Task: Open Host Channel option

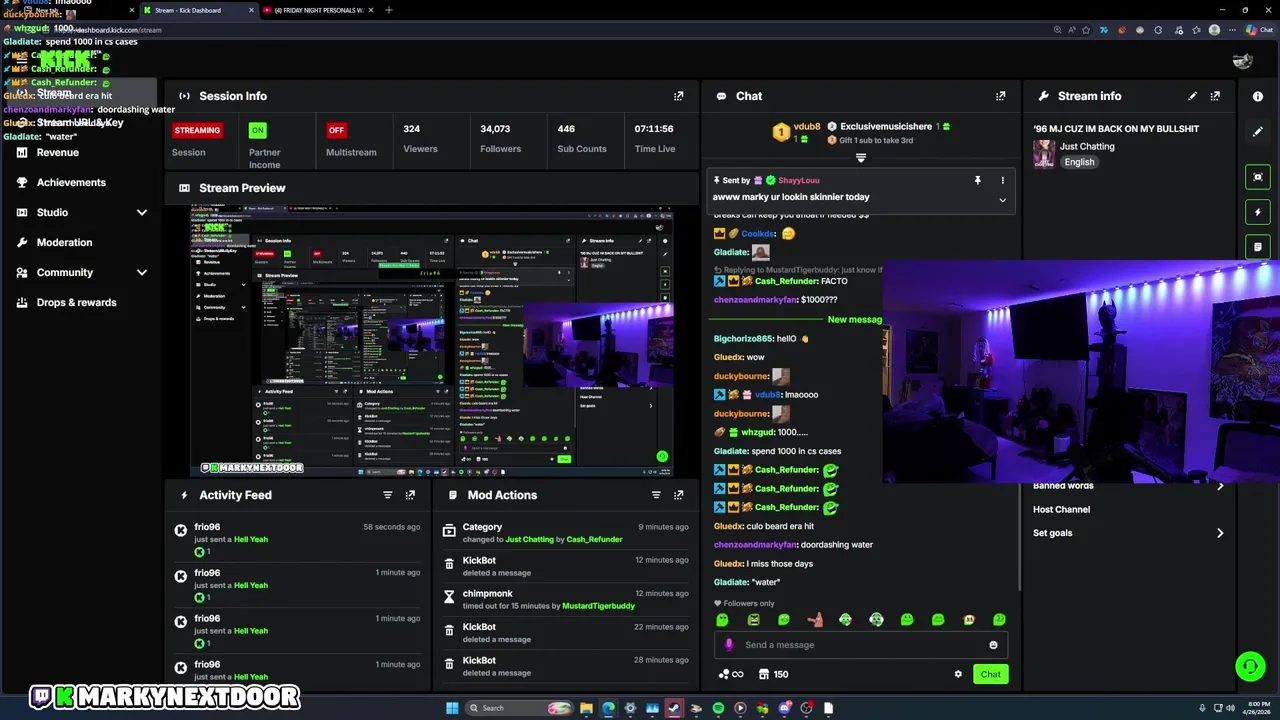Action: point(1061,509)
